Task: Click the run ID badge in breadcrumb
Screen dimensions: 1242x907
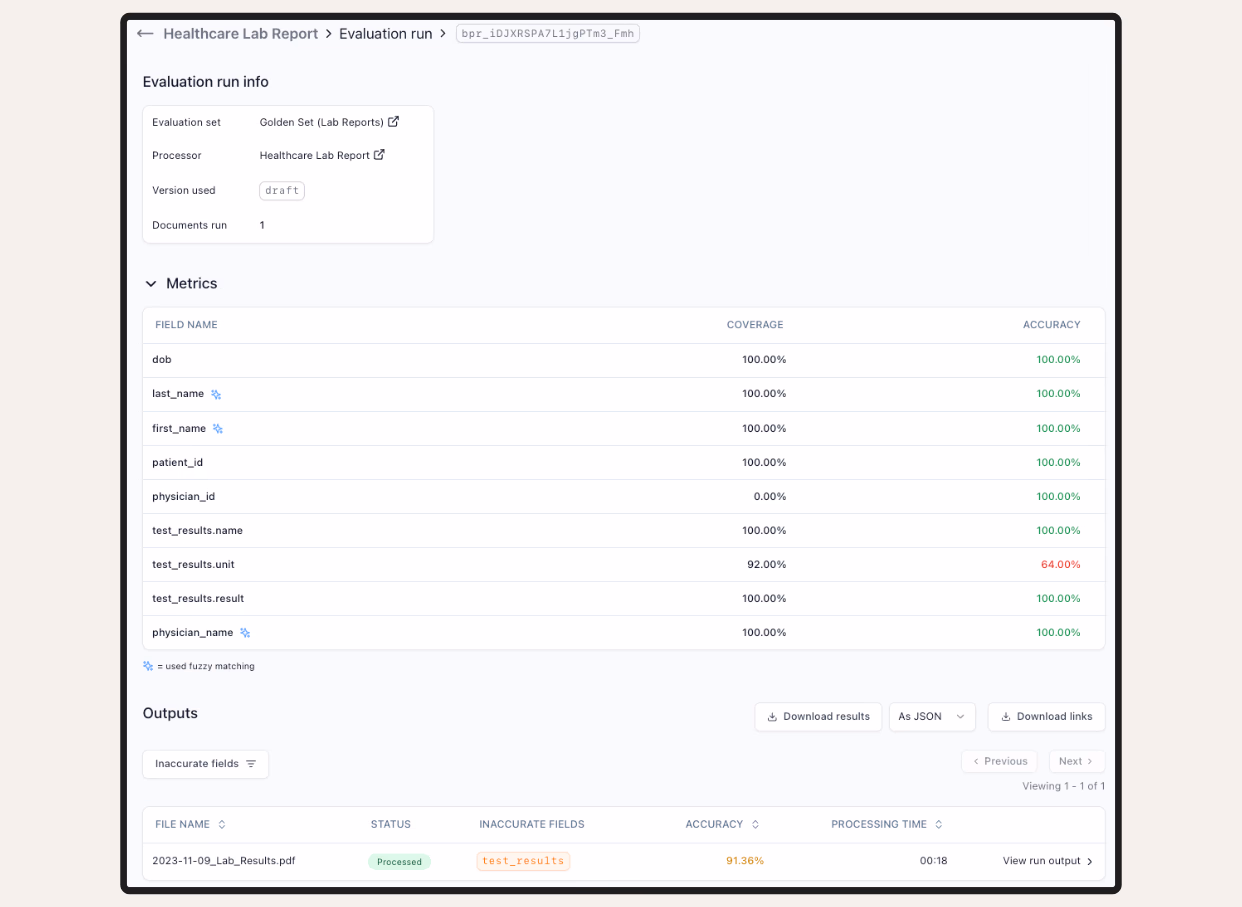Action: (547, 34)
